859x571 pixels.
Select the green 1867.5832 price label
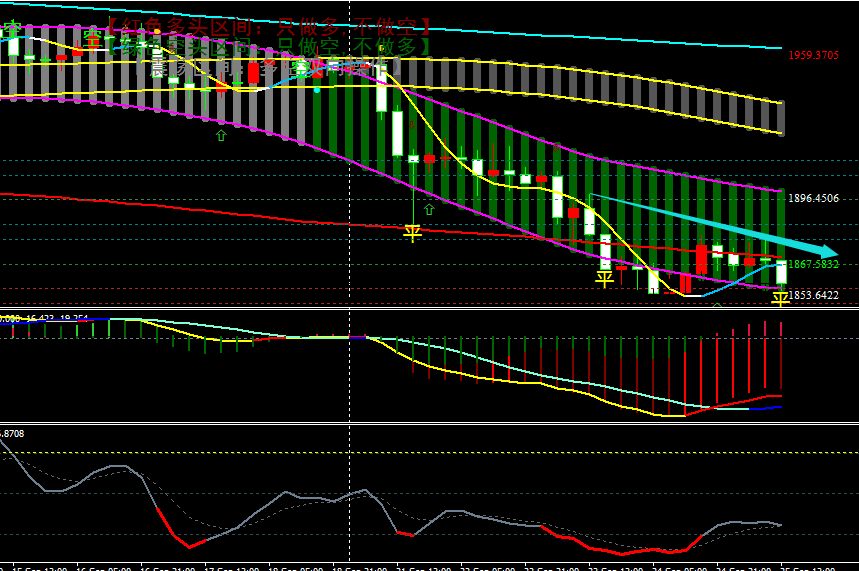point(813,264)
